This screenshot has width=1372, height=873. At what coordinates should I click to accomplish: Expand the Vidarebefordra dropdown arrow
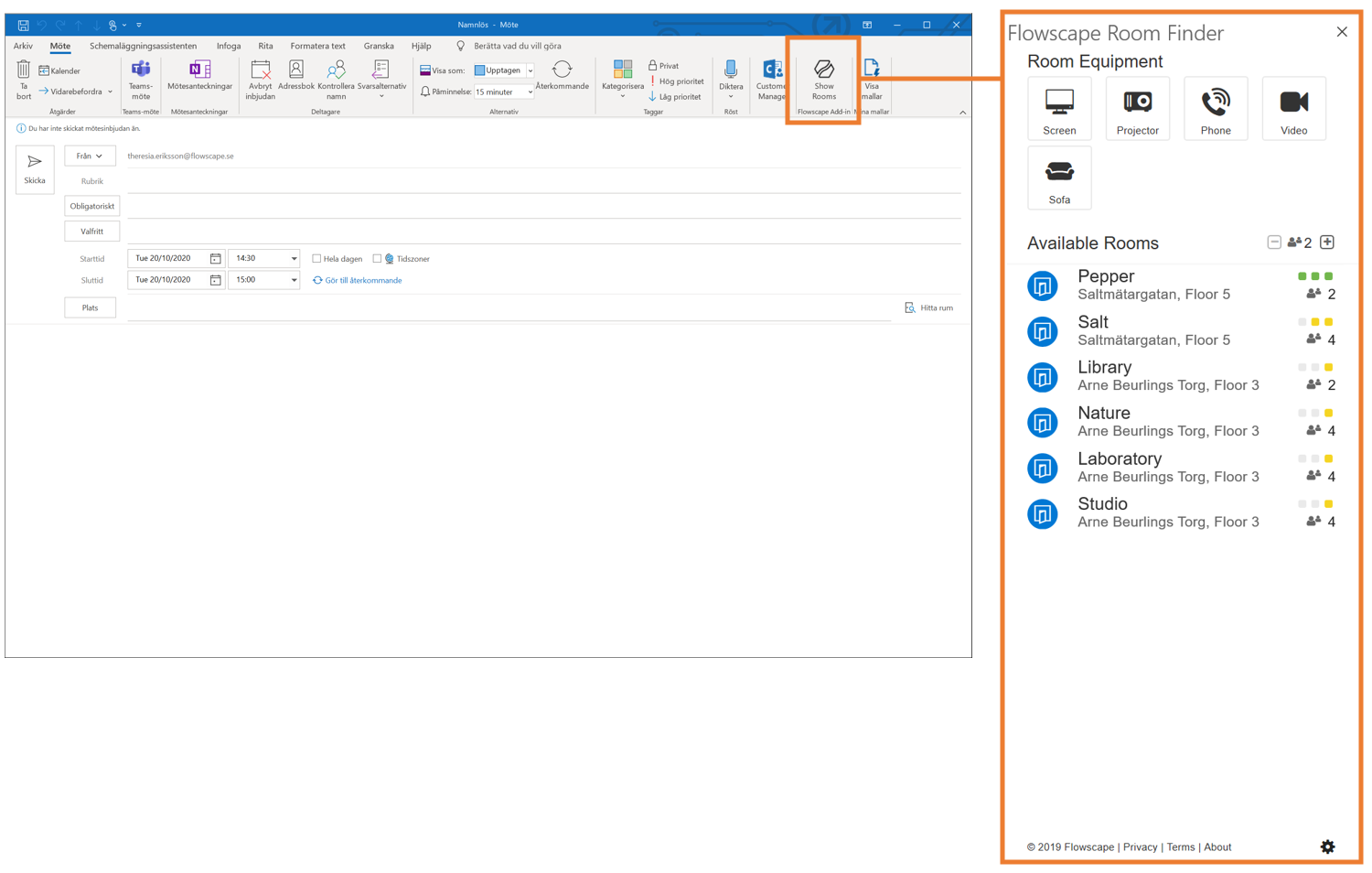pos(110,92)
